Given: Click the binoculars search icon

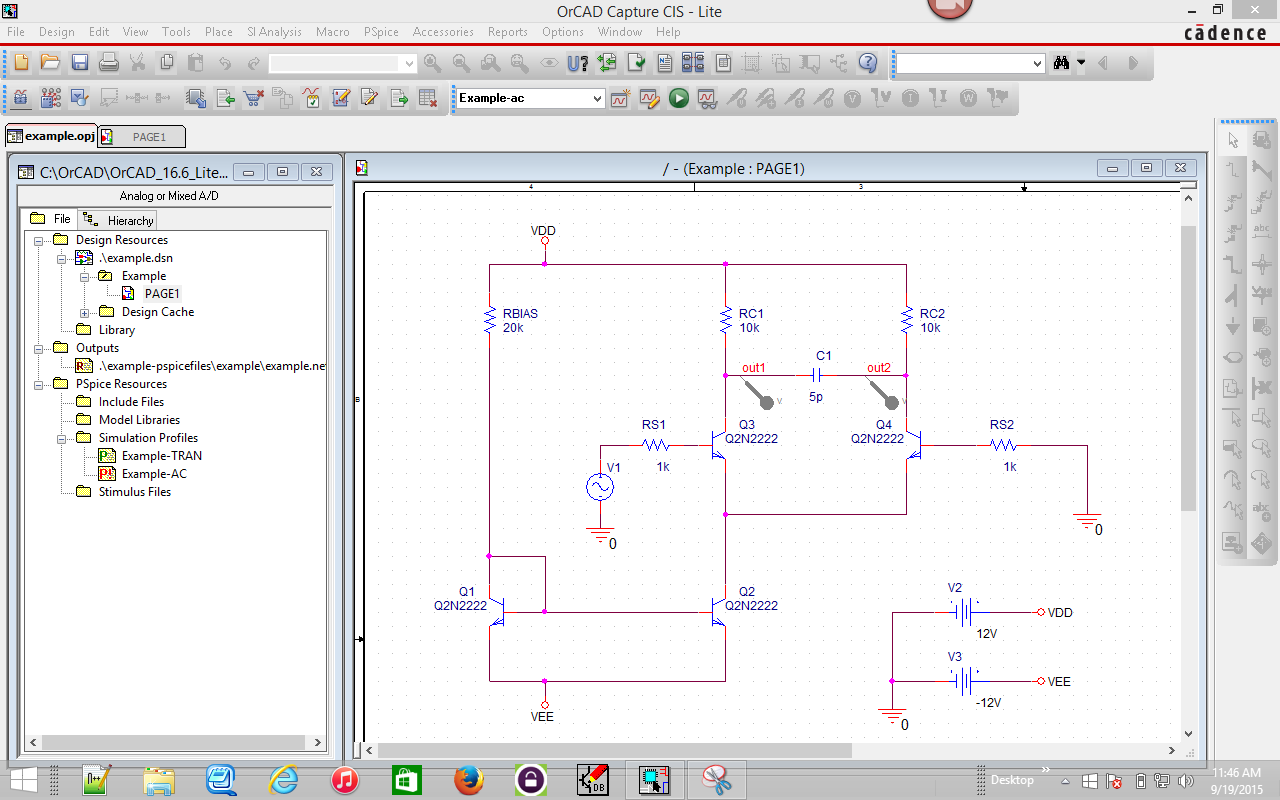Looking at the screenshot, I should click(x=1062, y=63).
